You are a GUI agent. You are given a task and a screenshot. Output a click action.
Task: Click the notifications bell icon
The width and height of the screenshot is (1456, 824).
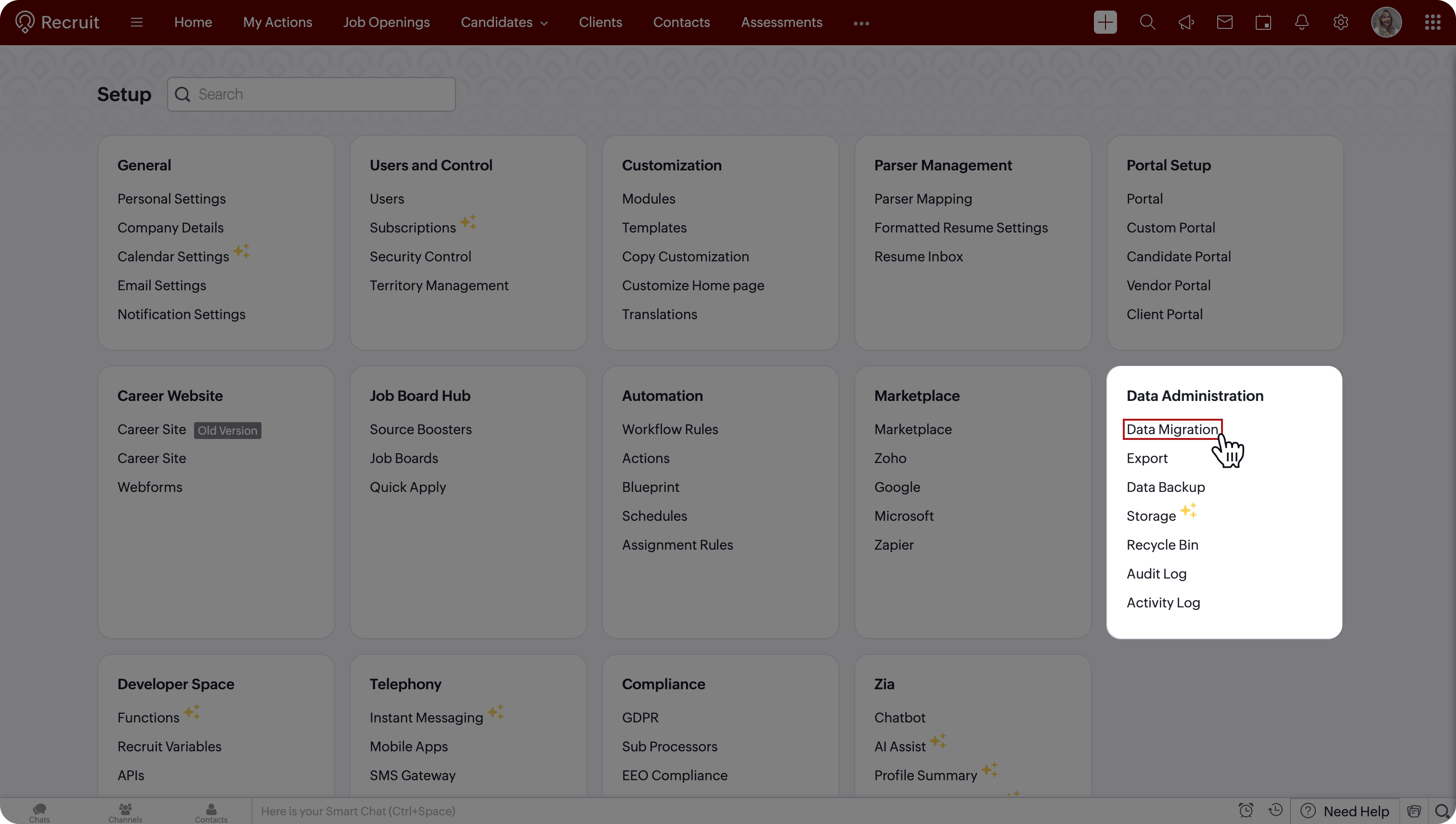point(1301,23)
